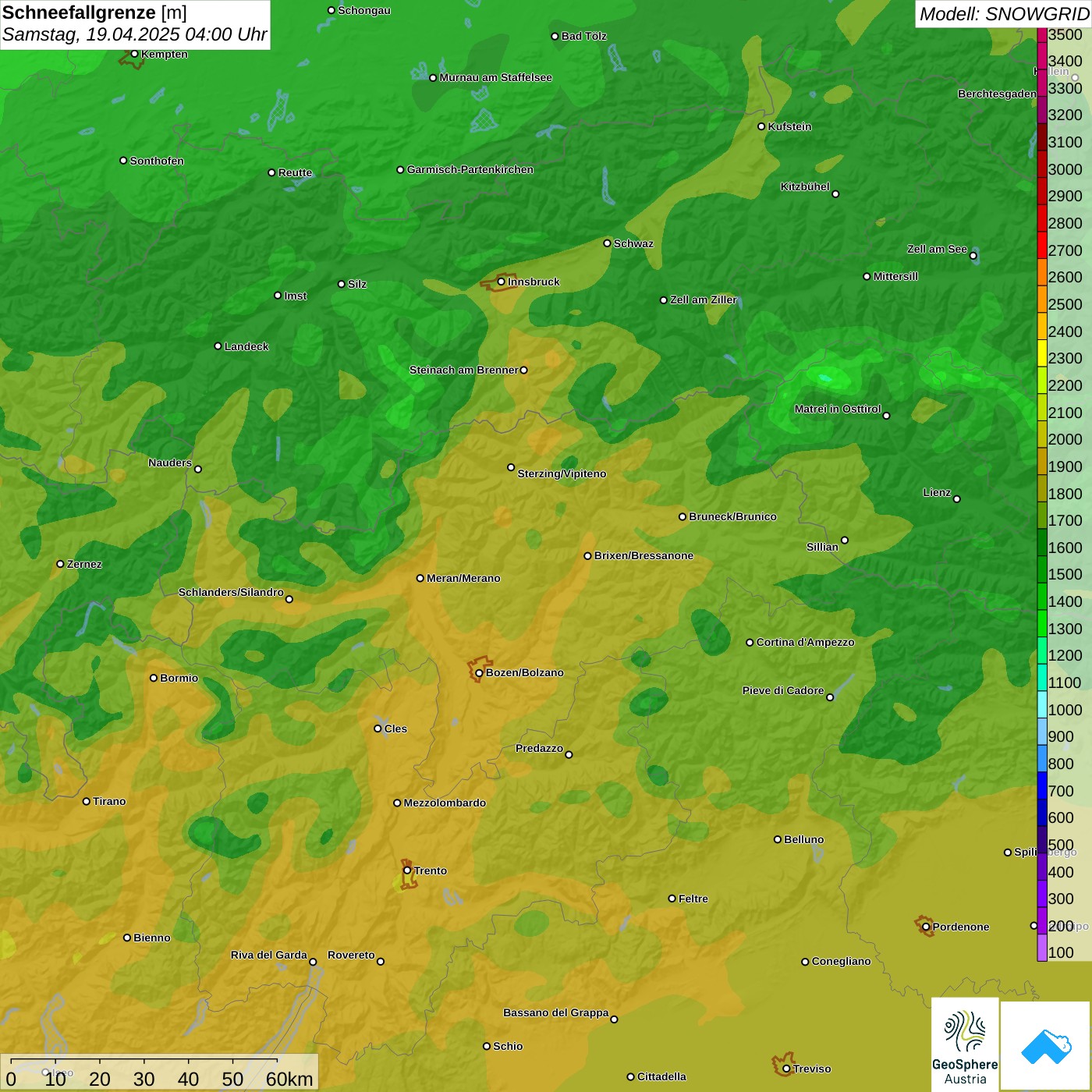Click the Lienz location dot
This screenshot has height=1092, width=1092.
(x=957, y=499)
